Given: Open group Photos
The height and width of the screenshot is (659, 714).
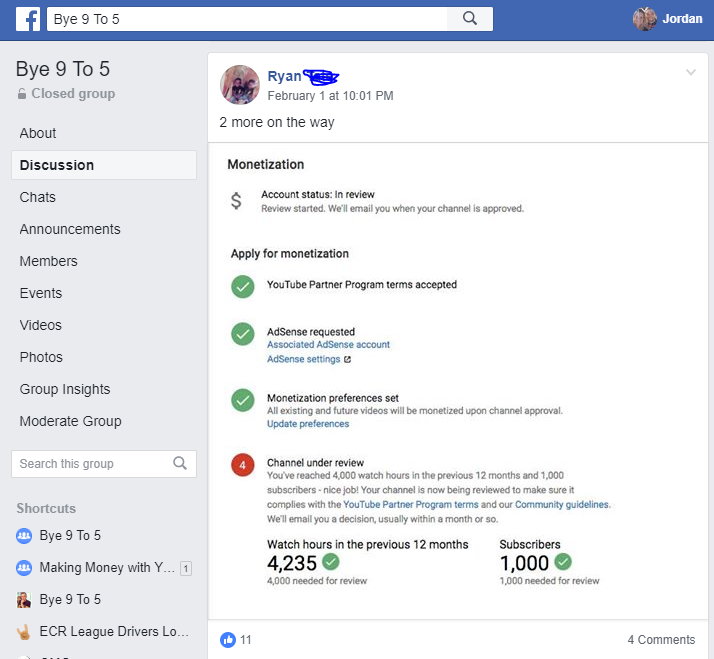Looking at the screenshot, I should coord(41,357).
